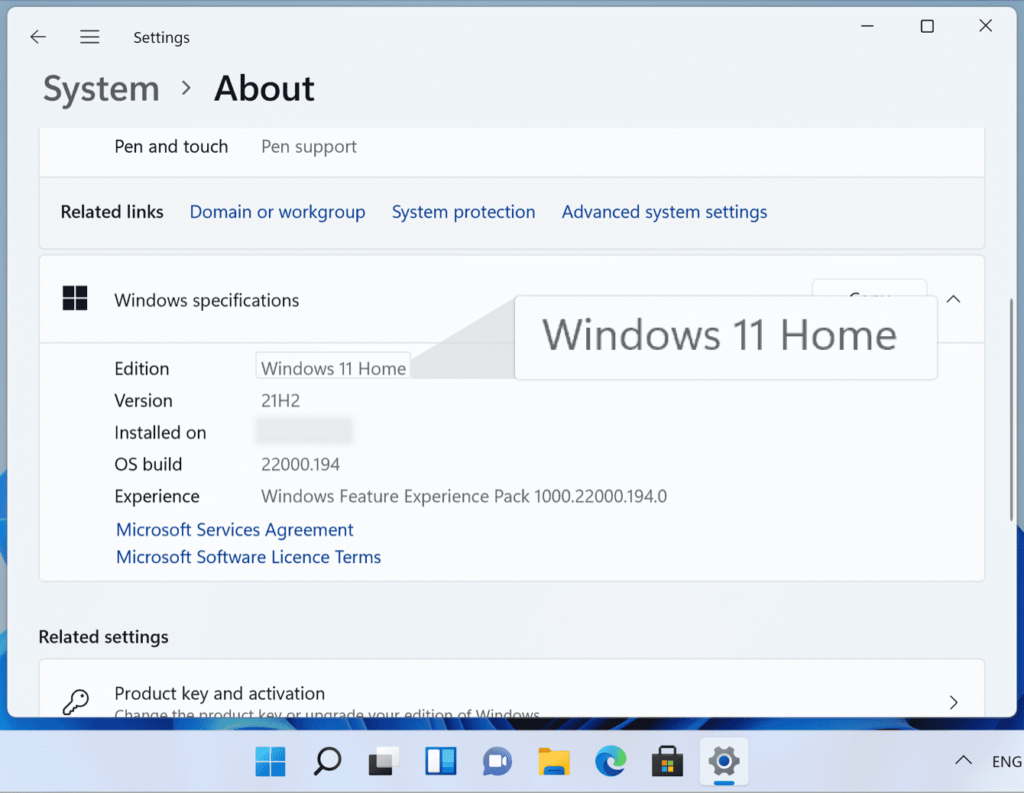The image size is (1024, 793).
Task: Open File Explorer from the taskbar
Action: tap(554, 761)
